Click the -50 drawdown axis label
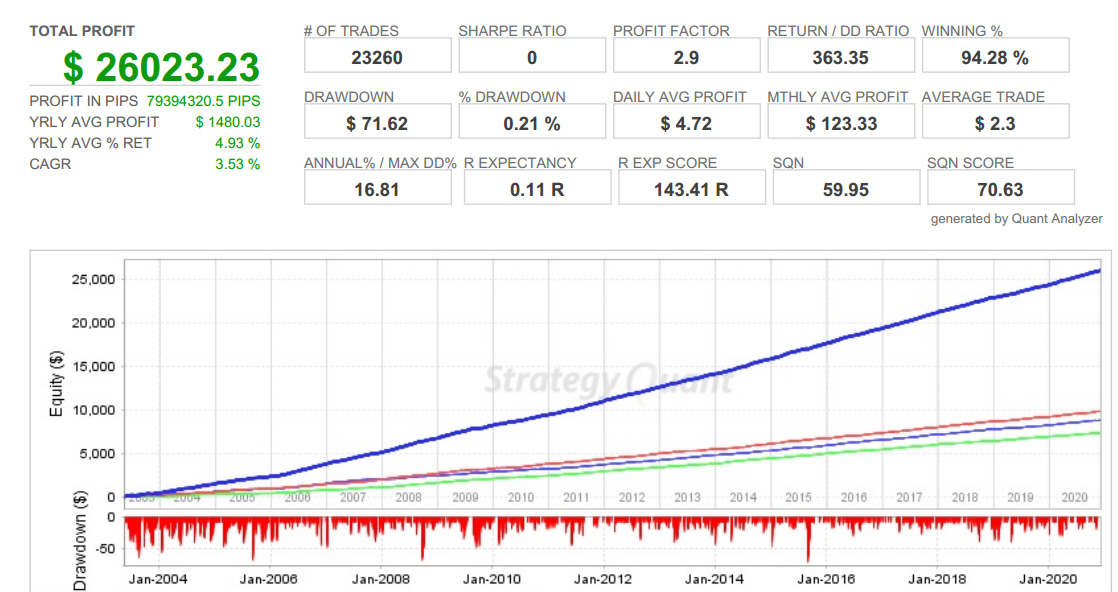The width and height of the screenshot is (1118, 592). 104,548
